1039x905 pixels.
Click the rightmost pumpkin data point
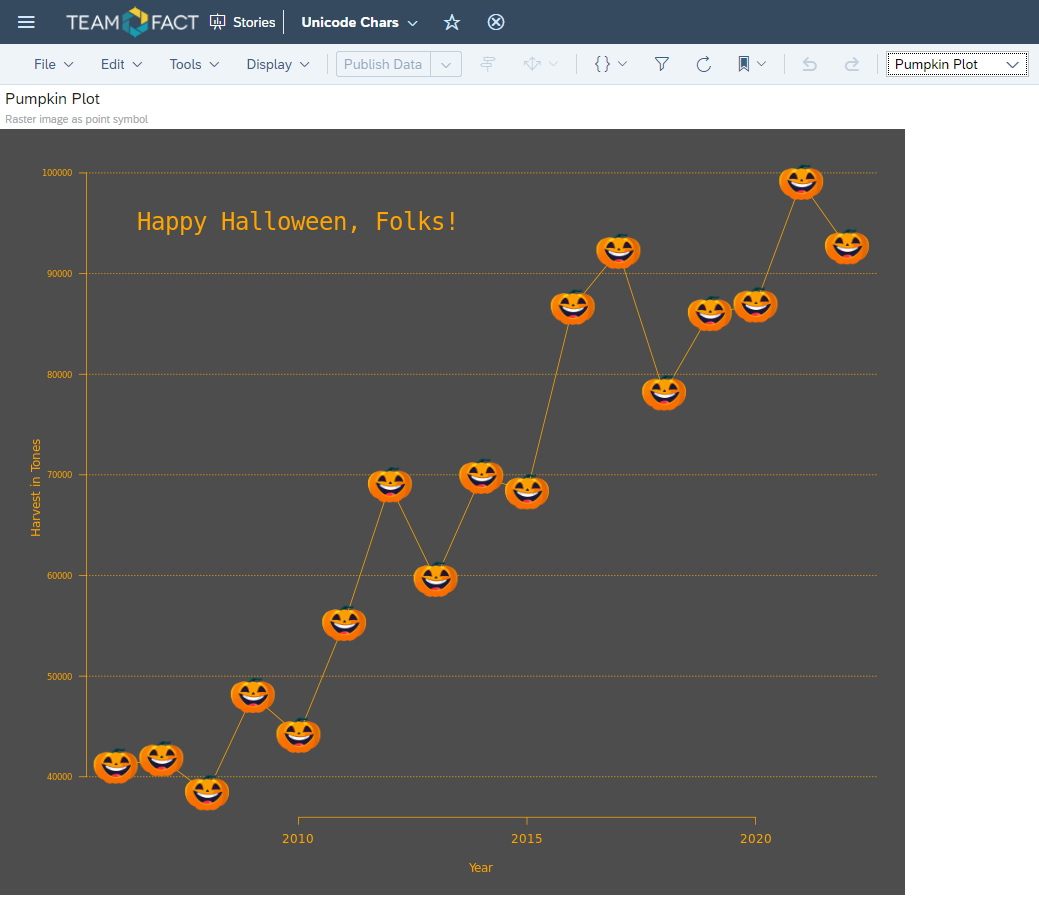(x=847, y=247)
